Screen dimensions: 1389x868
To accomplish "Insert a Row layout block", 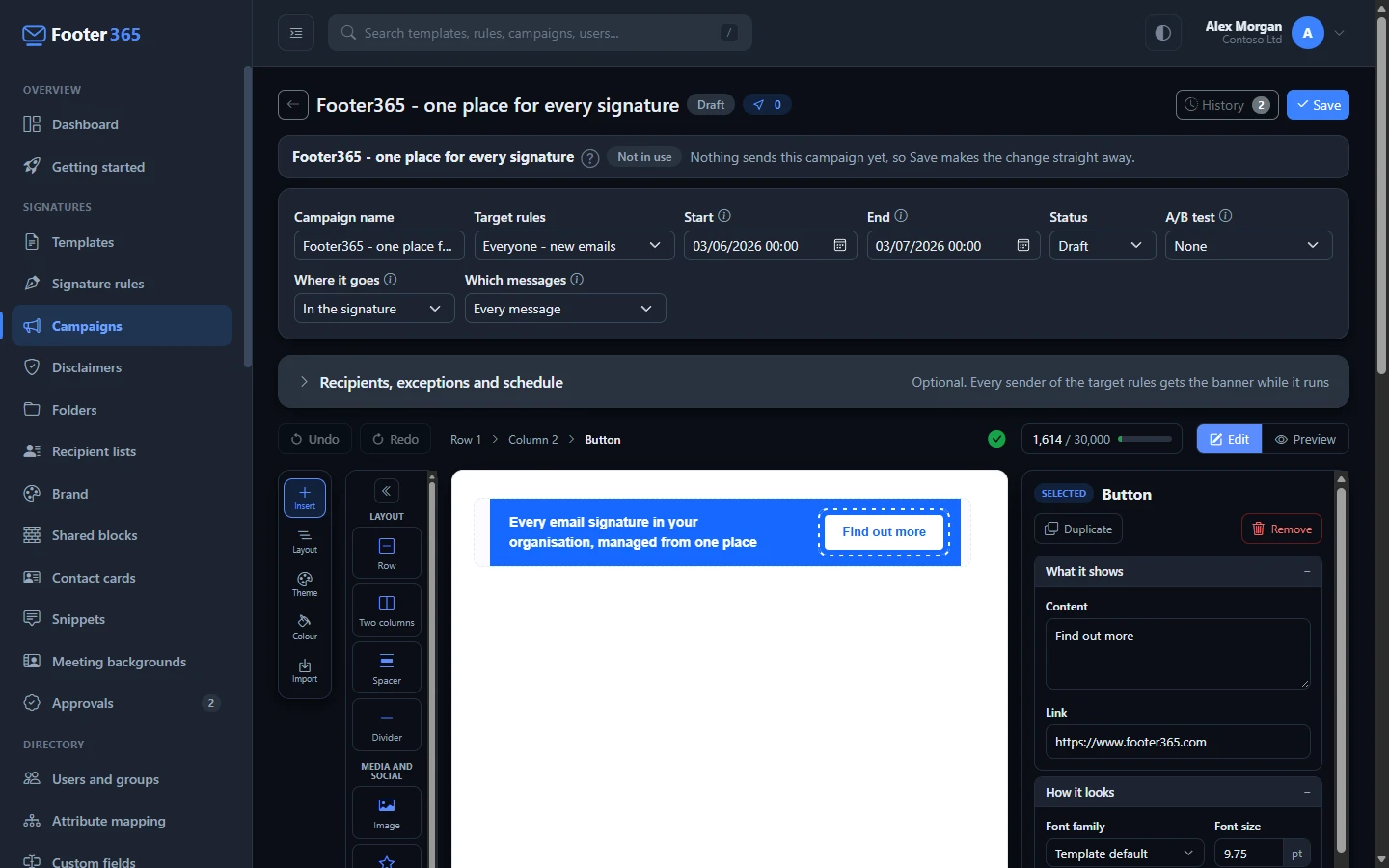I will (387, 553).
